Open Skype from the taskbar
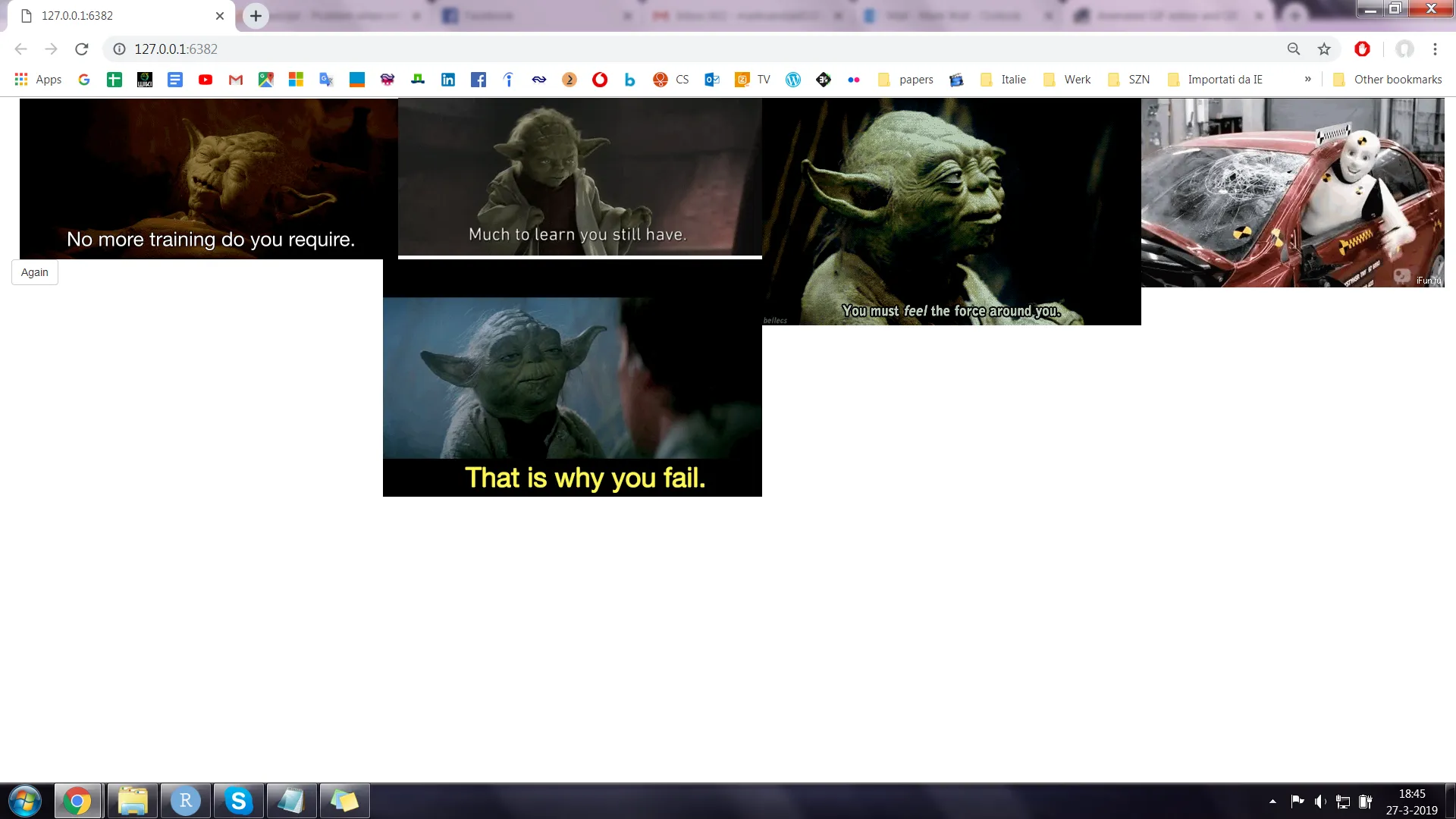Viewport: 1456px width, 819px height. [x=239, y=801]
